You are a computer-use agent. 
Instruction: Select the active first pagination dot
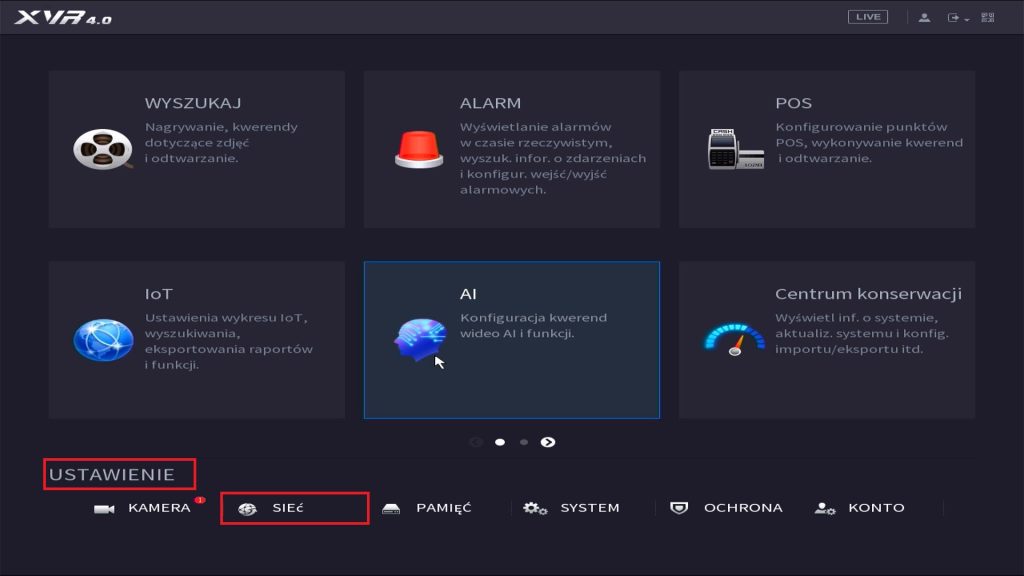[x=500, y=440]
